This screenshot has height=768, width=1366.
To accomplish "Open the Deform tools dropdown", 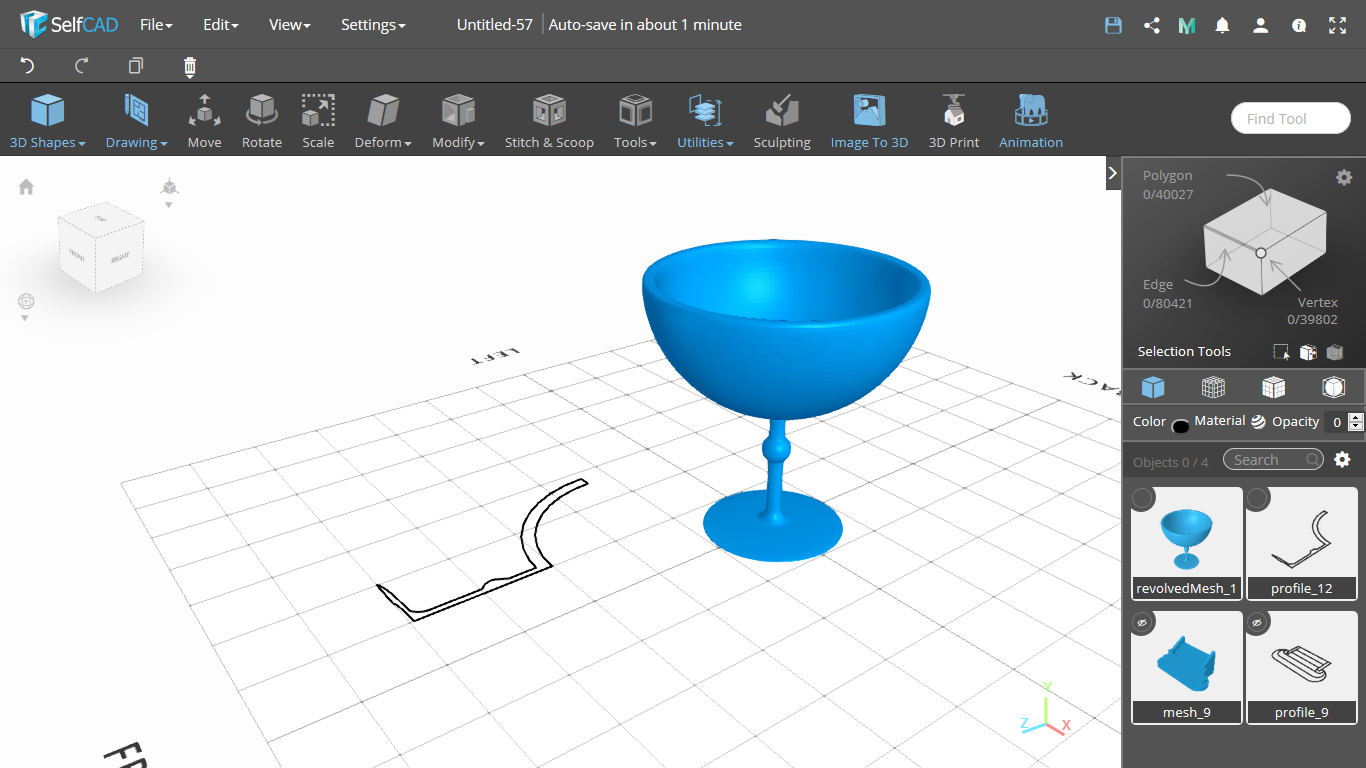I will 383,122.
